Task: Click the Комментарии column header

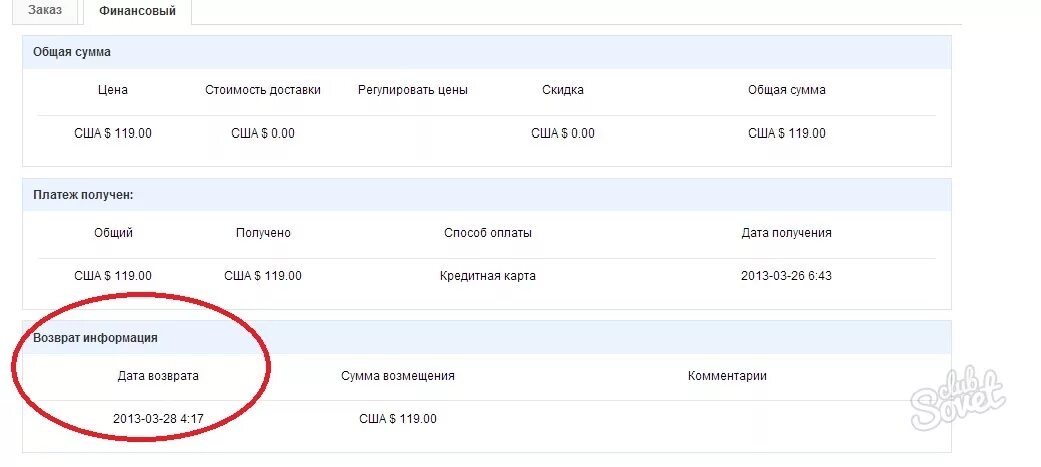Action: click(x=727, y=376)
